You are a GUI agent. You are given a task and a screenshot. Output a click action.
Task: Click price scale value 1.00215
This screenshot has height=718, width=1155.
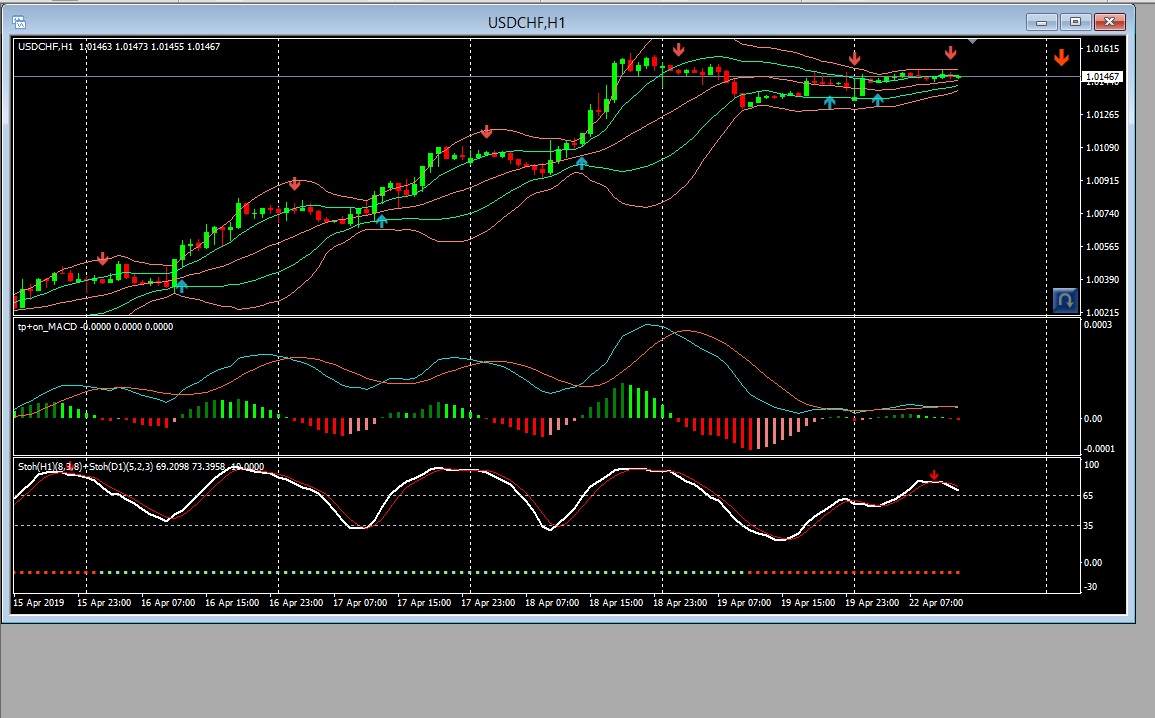pos(1102,313)
